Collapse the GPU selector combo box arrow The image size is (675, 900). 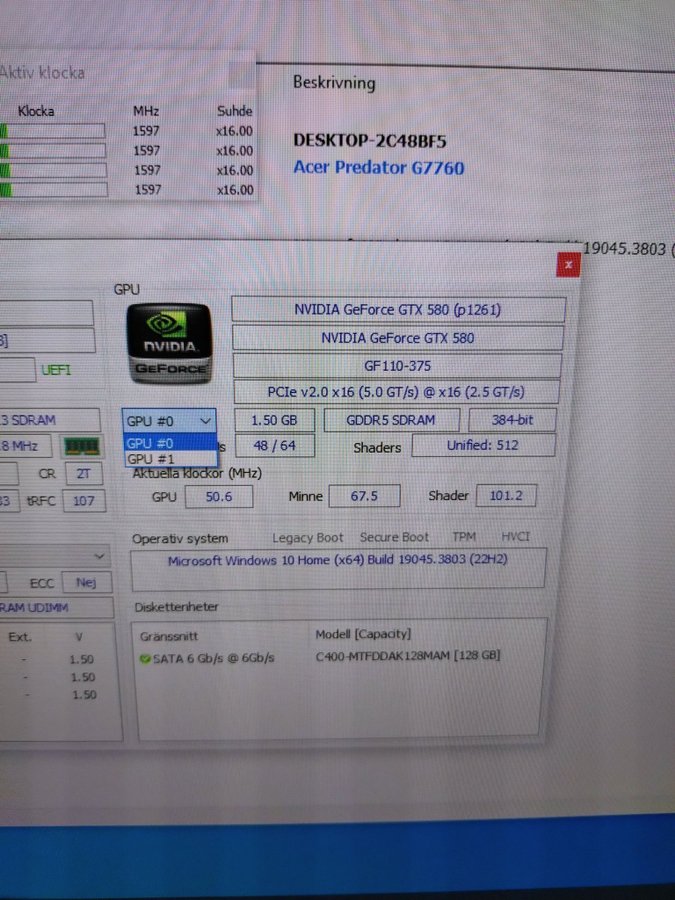(205, 421)
